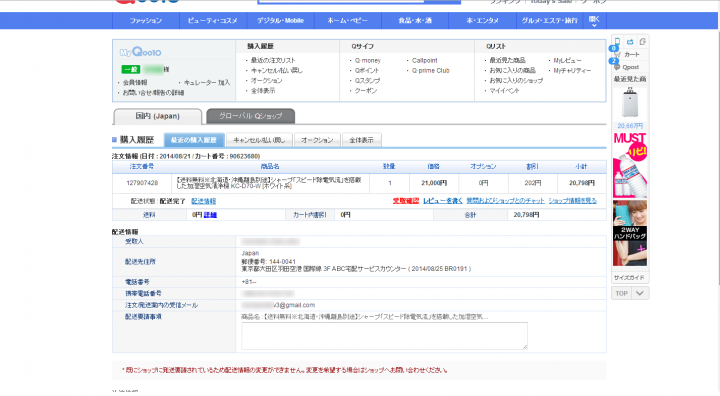
Task: Click order number 127907428
Action: (142, 183)
